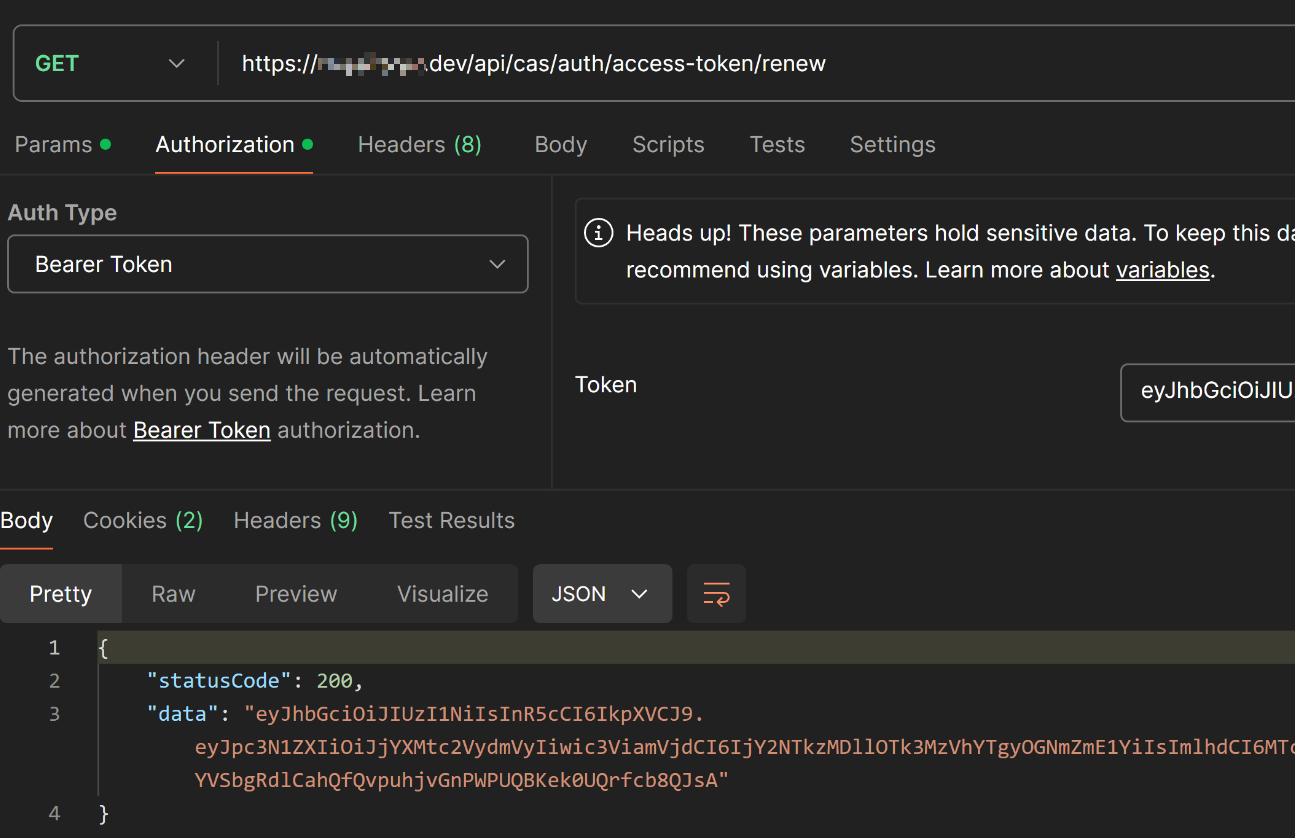1295x838 pixels.
Task: Click line number 3 in the response gutter
Action: [54, 714]
